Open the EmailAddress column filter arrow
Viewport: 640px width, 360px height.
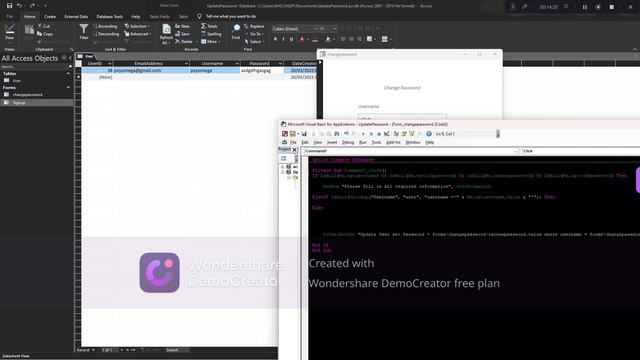pyautogui.click(x=187, y=64)
